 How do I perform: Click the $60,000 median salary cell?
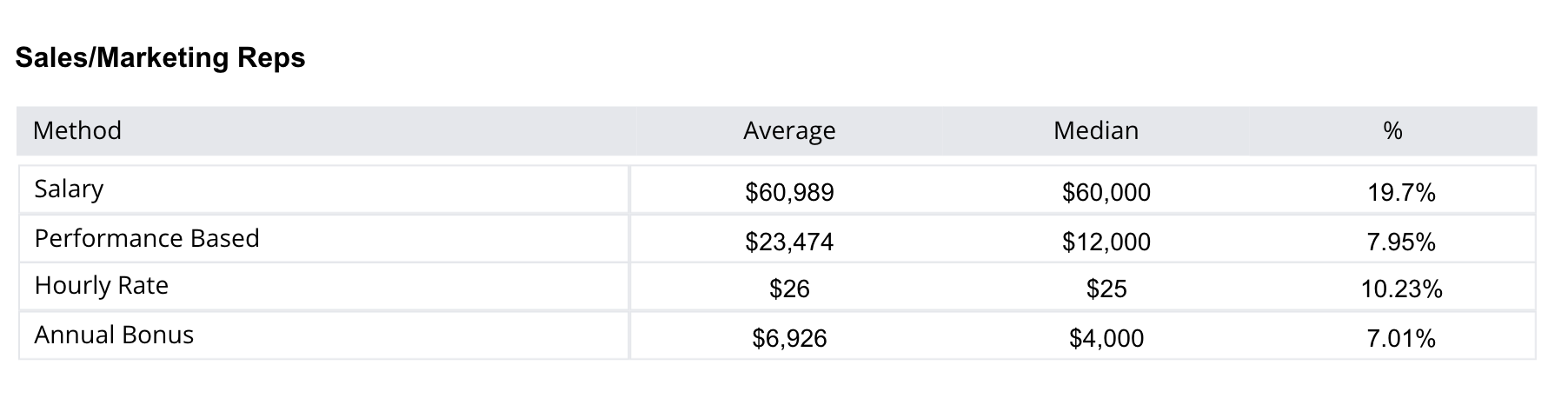tap(1106, 192)
